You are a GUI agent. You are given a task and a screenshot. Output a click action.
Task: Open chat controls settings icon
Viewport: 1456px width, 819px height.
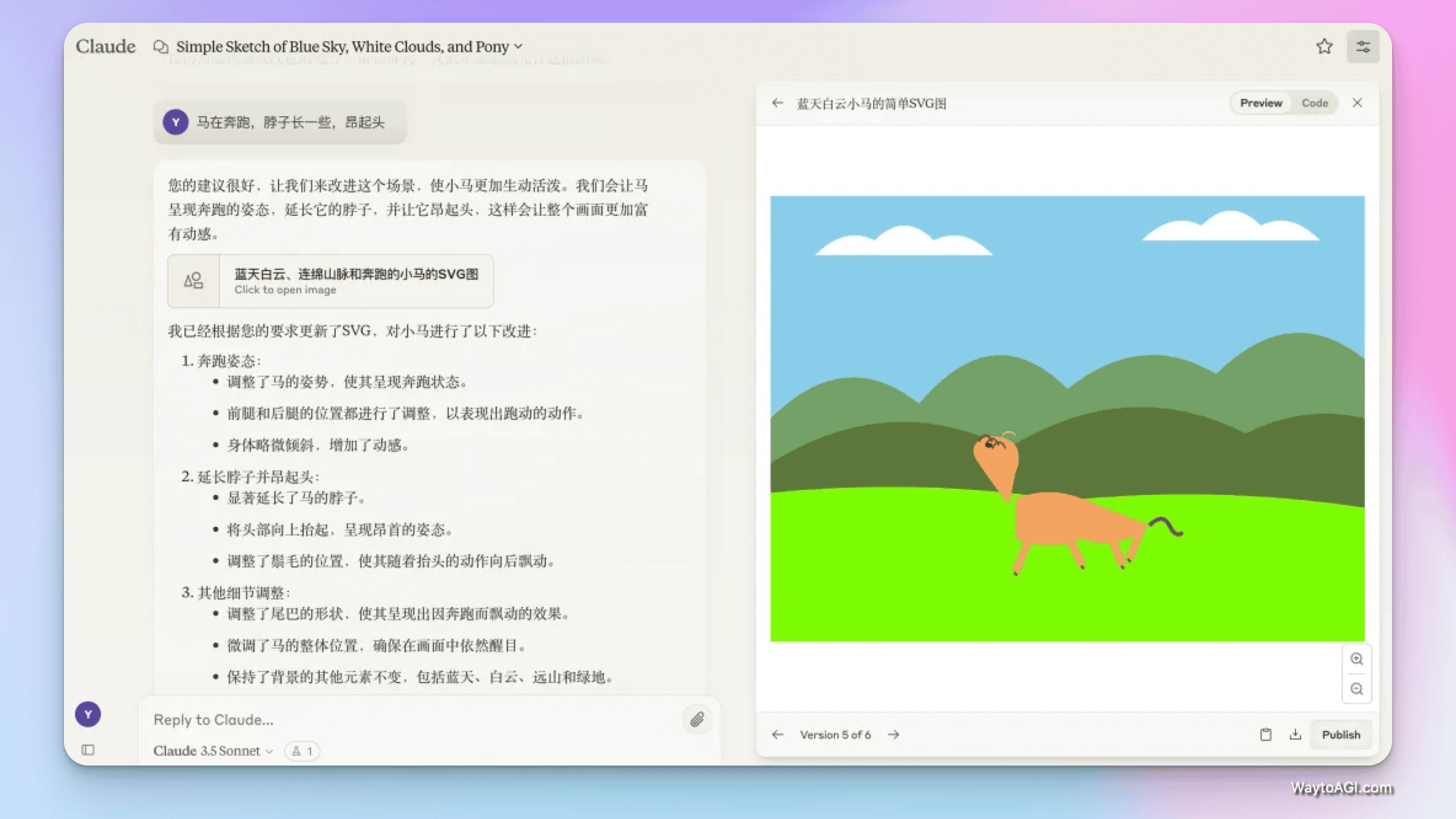pyautogui.click(x=1363, y=47)
